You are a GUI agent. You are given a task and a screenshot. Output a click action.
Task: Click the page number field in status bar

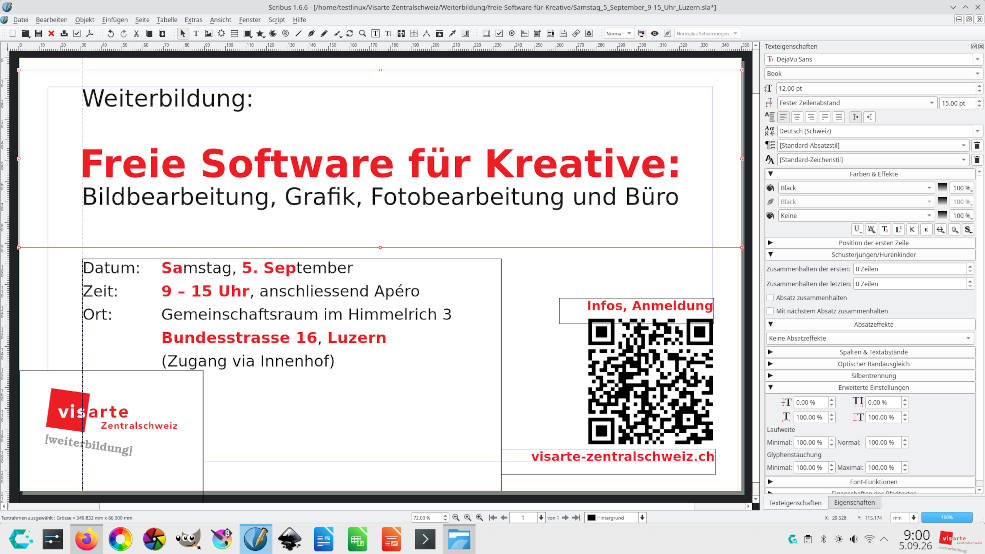(525, 518)
